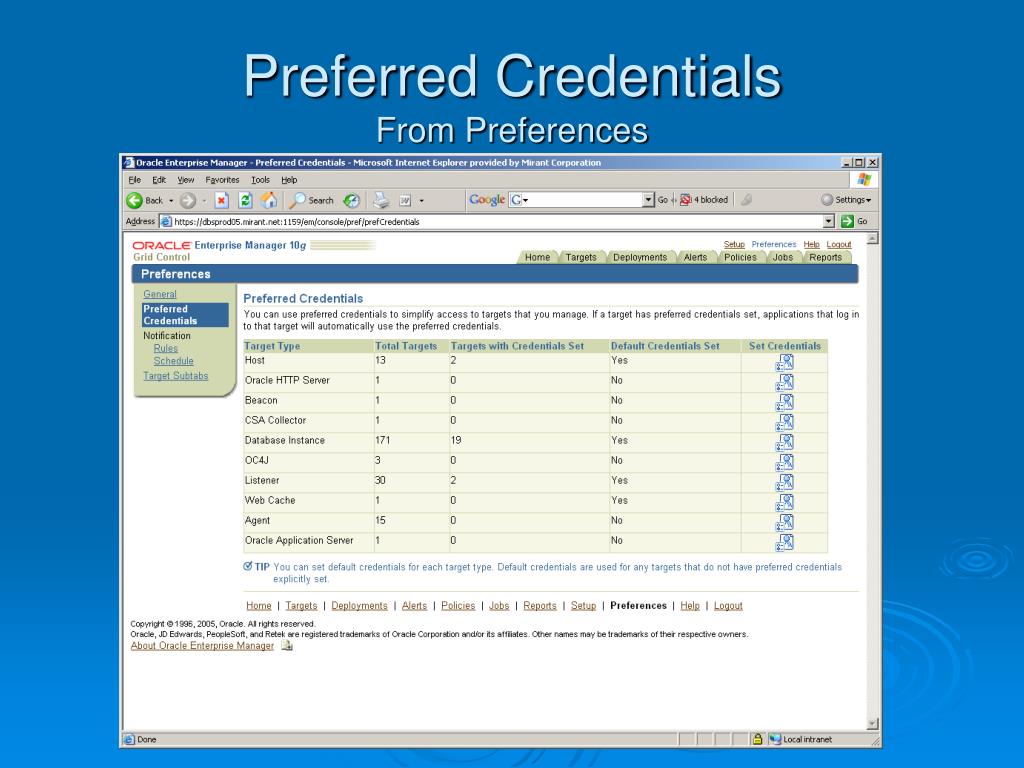Open Schedule under Notification
Image resolution: width=1024 pixels, height=768 pixels.
pos(174,360)
